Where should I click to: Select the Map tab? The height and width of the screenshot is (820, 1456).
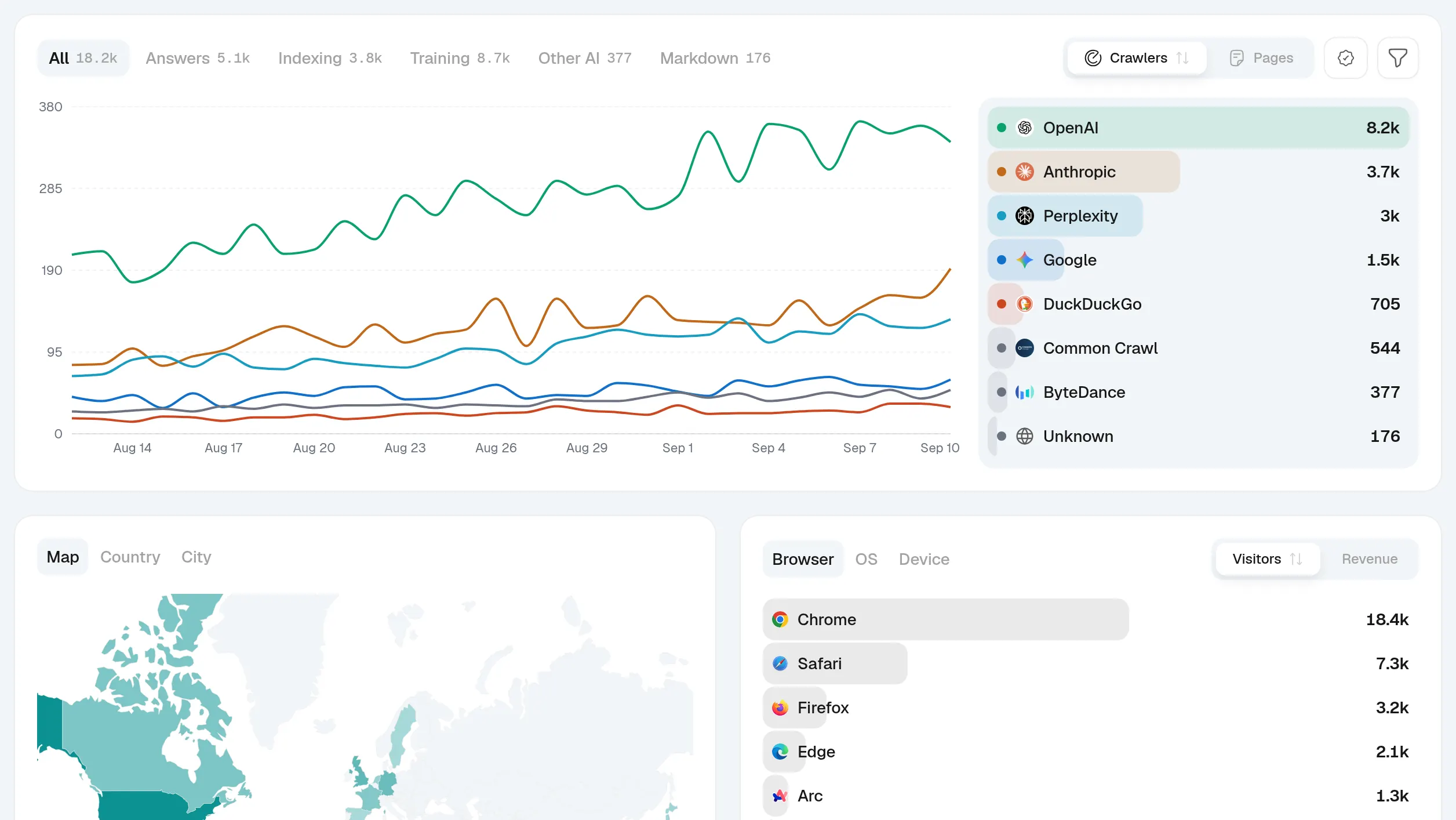[63, 557]
